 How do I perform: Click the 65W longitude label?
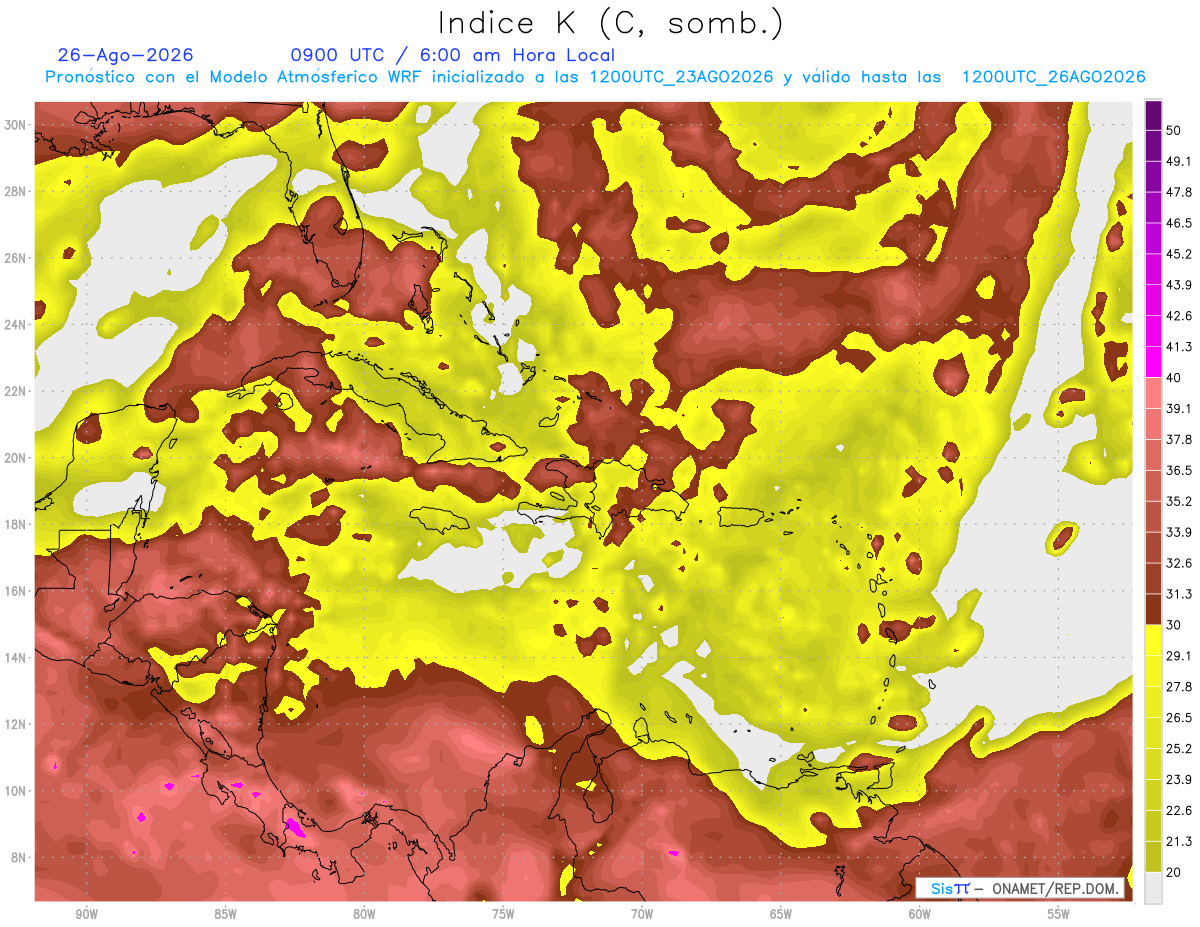point(781,914)
